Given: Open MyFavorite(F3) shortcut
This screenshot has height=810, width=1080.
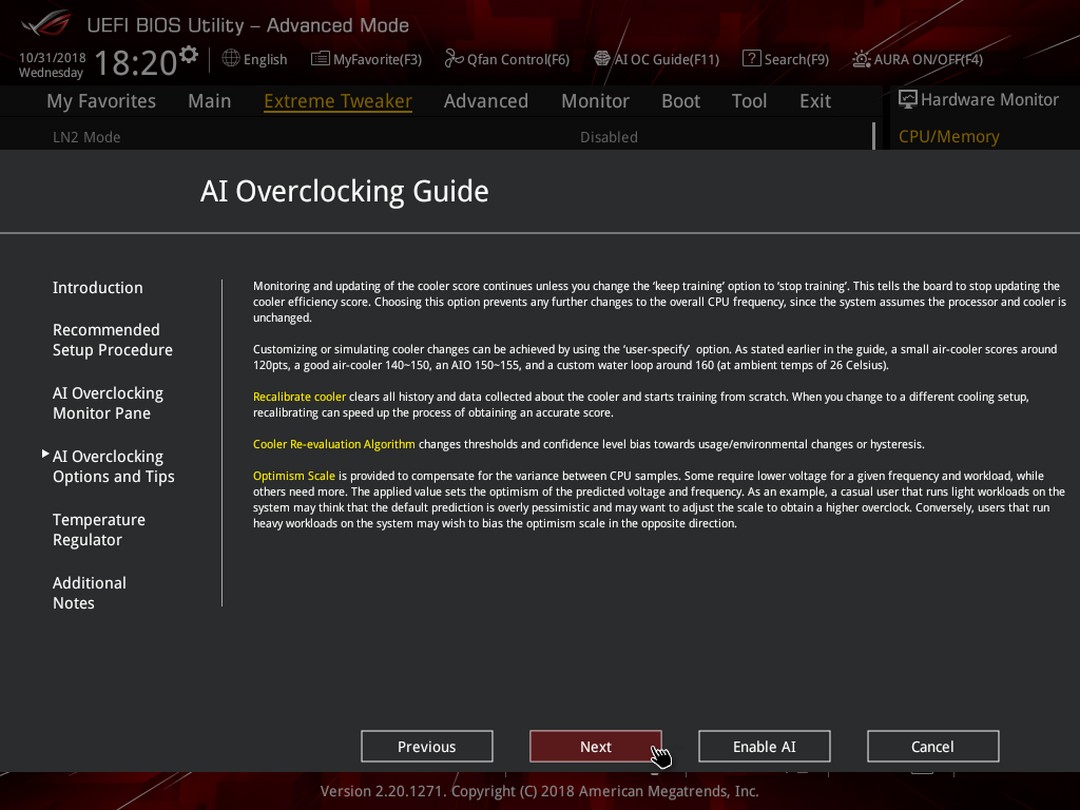Looking at the screenshot, I should click(x=377, y=59).
